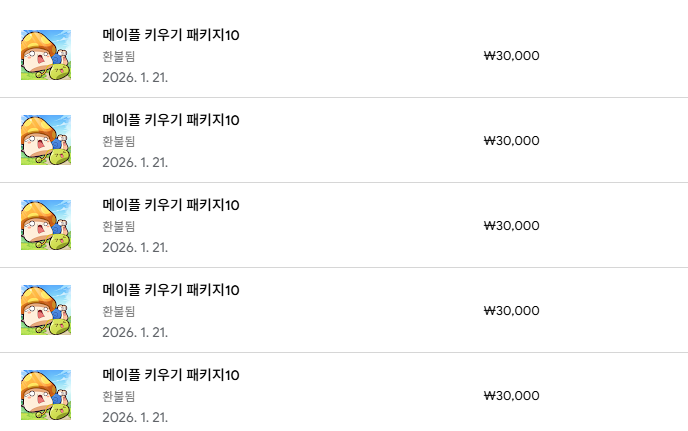Select the ₩30,000 price in the second row
Image resolution: width=688 pixels, height=431 pixels.
point(511,141)
